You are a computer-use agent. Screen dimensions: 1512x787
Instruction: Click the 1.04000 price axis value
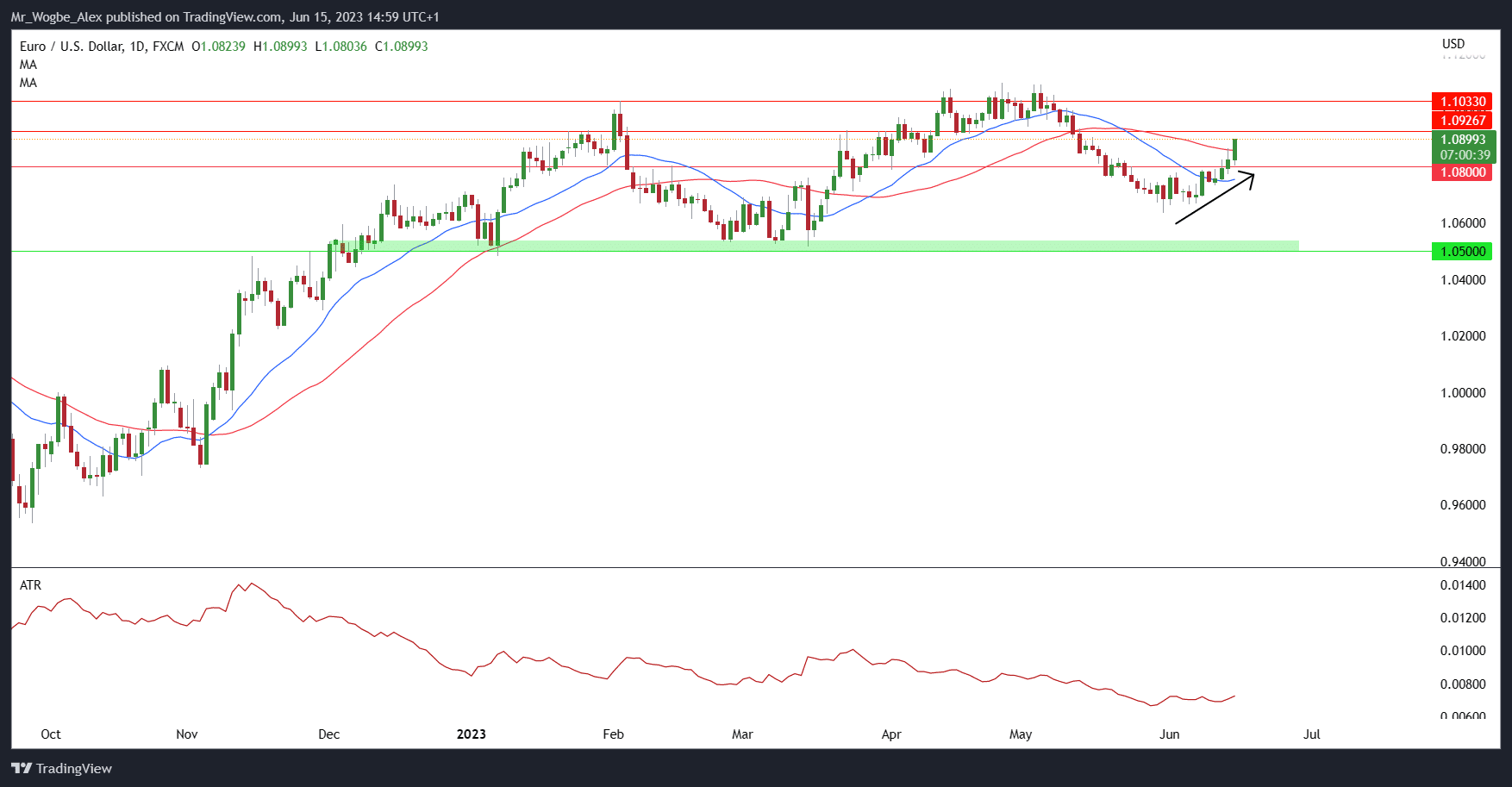1463,280
